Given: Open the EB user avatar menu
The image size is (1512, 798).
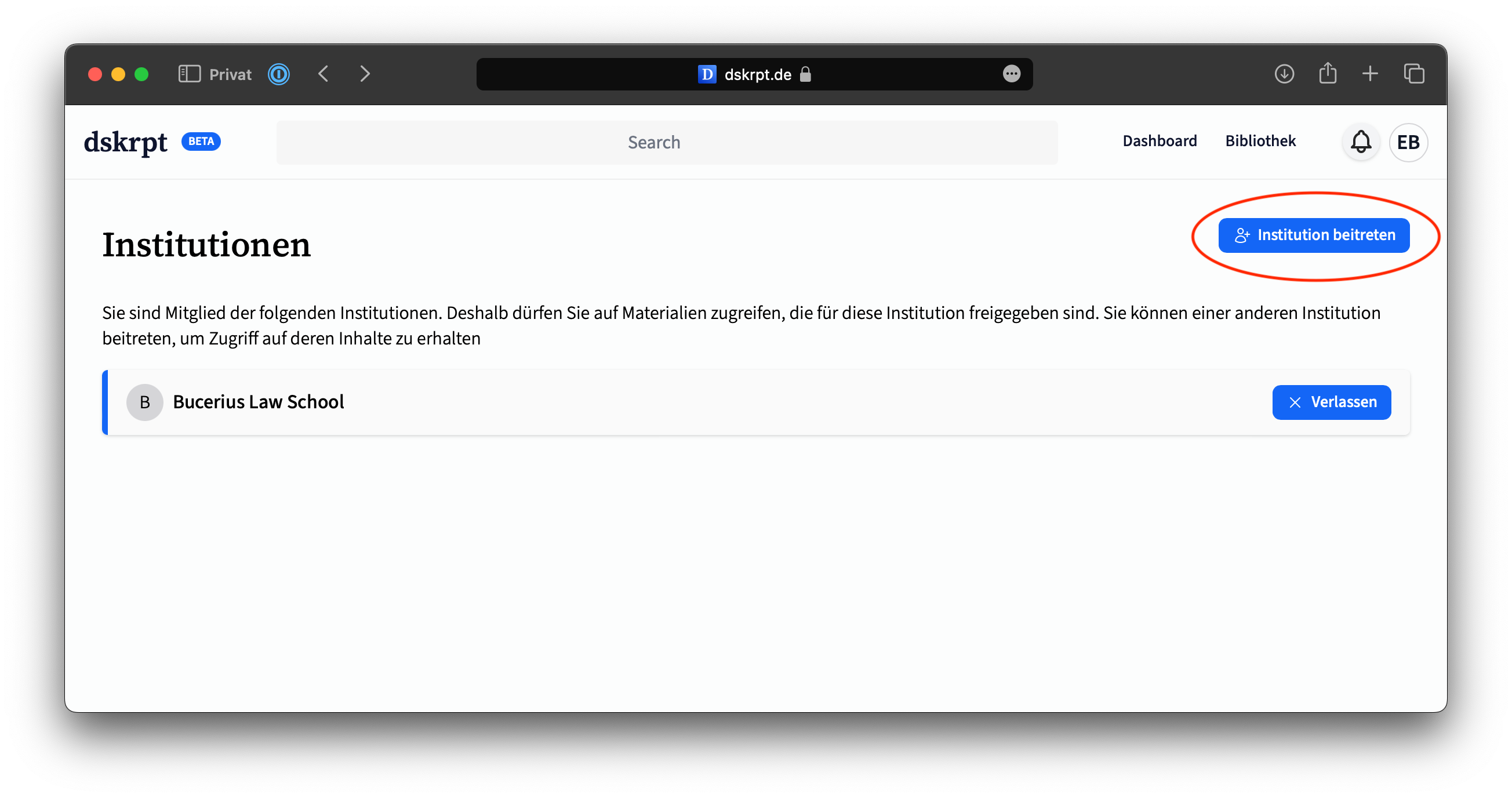Looking at the screenshot, I should coord(1408,142).
